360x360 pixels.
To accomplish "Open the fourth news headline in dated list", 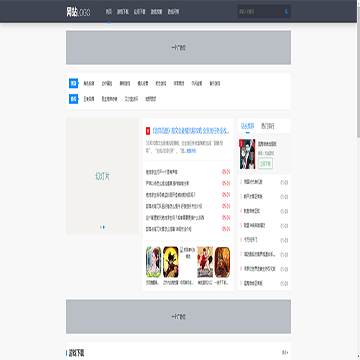I will coord(174,206).
